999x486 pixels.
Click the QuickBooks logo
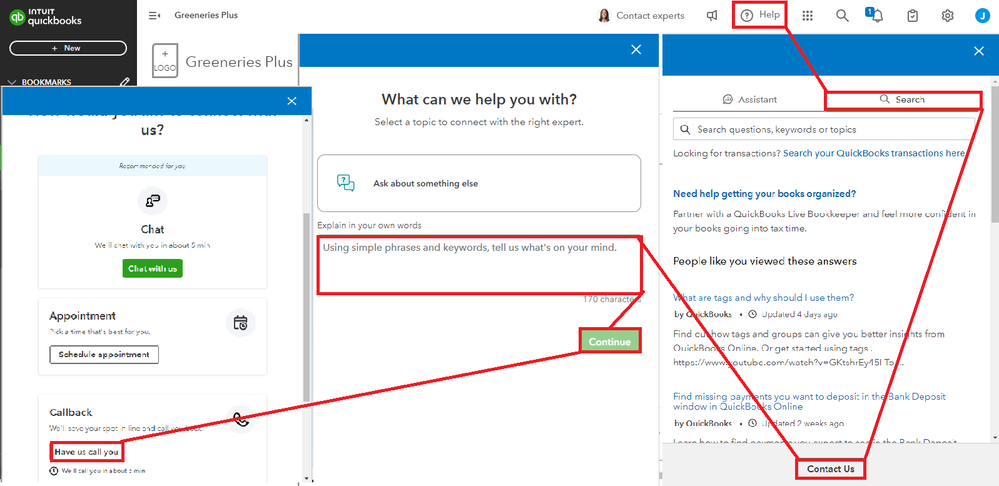[x=45, y=16]
